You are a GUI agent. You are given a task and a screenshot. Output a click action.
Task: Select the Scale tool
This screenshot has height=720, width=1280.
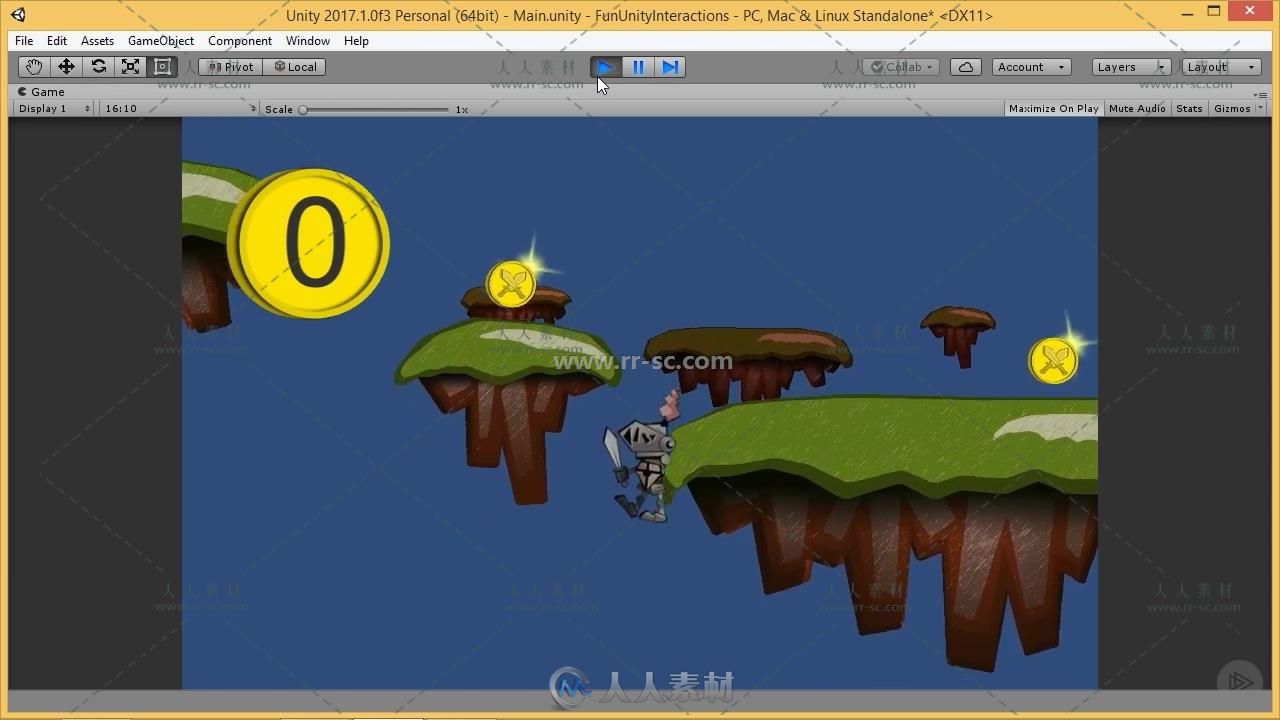(130, 67)
